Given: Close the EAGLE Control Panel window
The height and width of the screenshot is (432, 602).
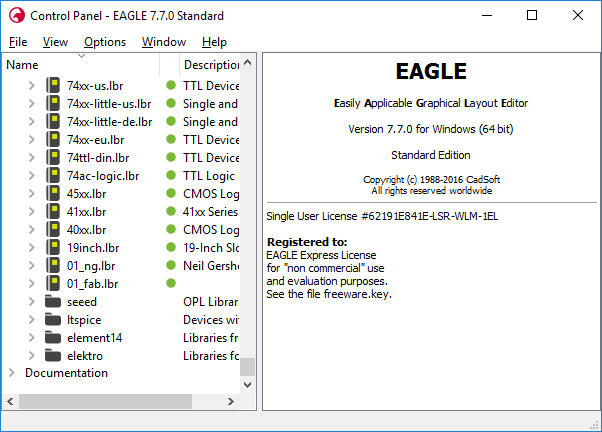Looking at the screenshot, I should point(577,15).
